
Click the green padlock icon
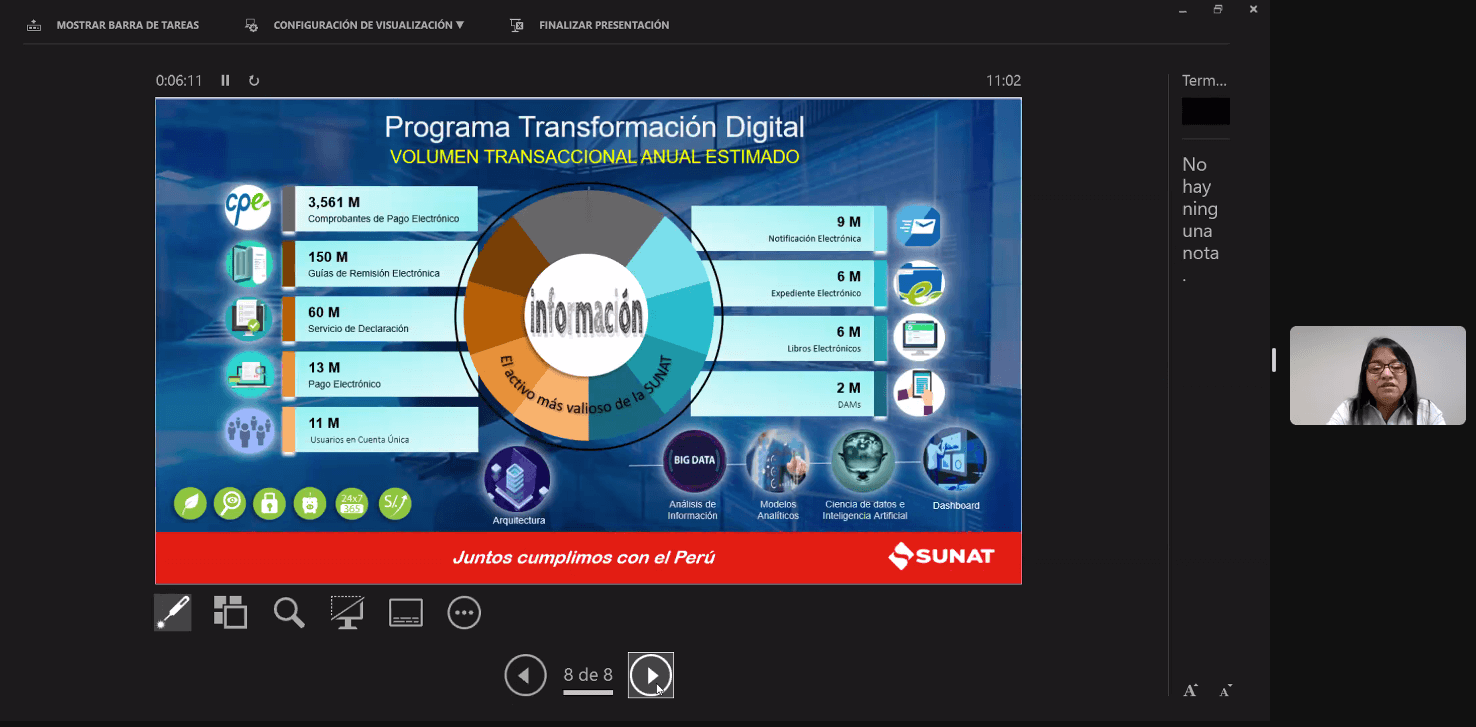(270, 503)
